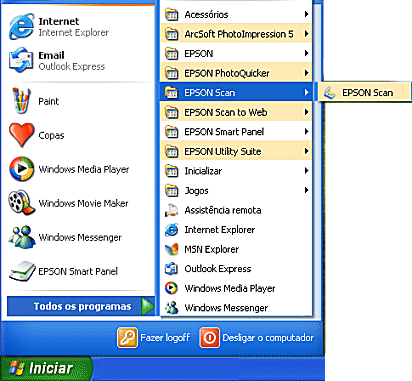Click the Windows Movie Maker film reel icon
412x381 pixels.
point(21,203)
